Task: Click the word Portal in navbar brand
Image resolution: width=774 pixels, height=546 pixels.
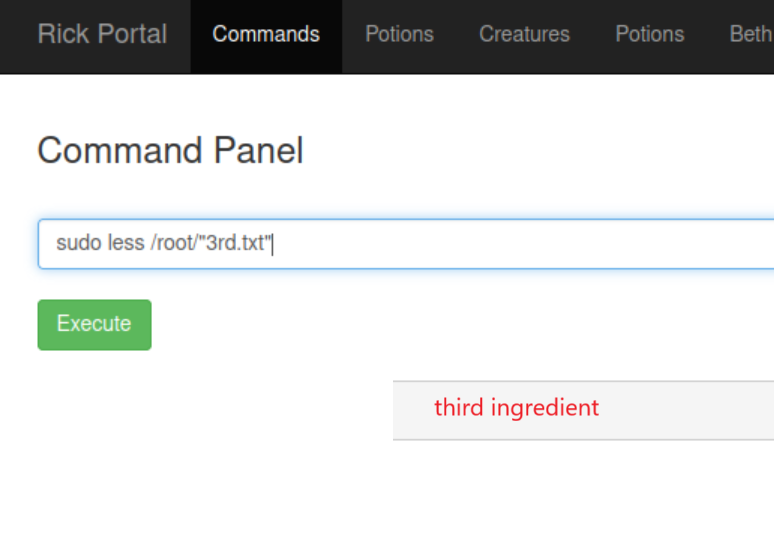Action: coord(132,34)
